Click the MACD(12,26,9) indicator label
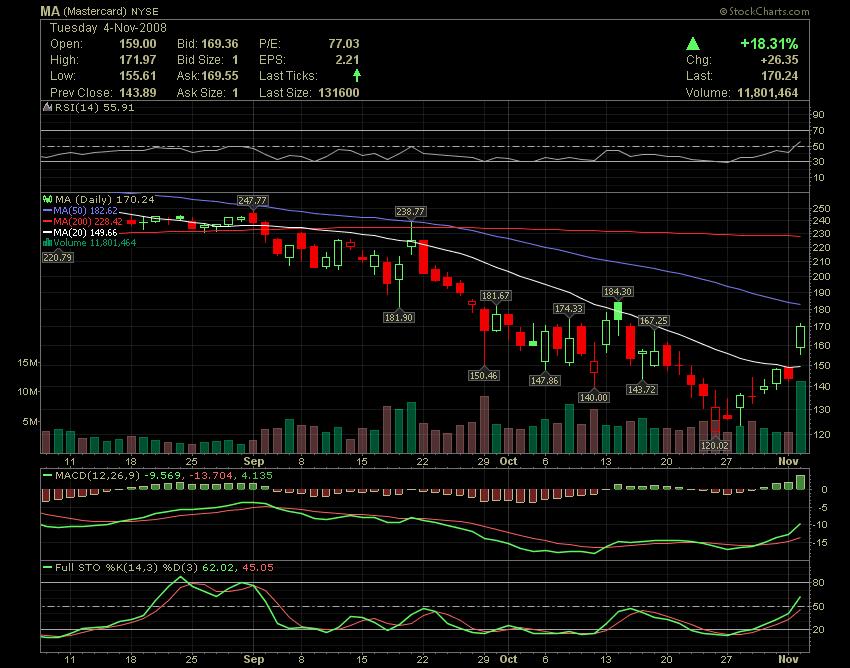The width and height of the screenshot is (850, 668). point(98,476)
